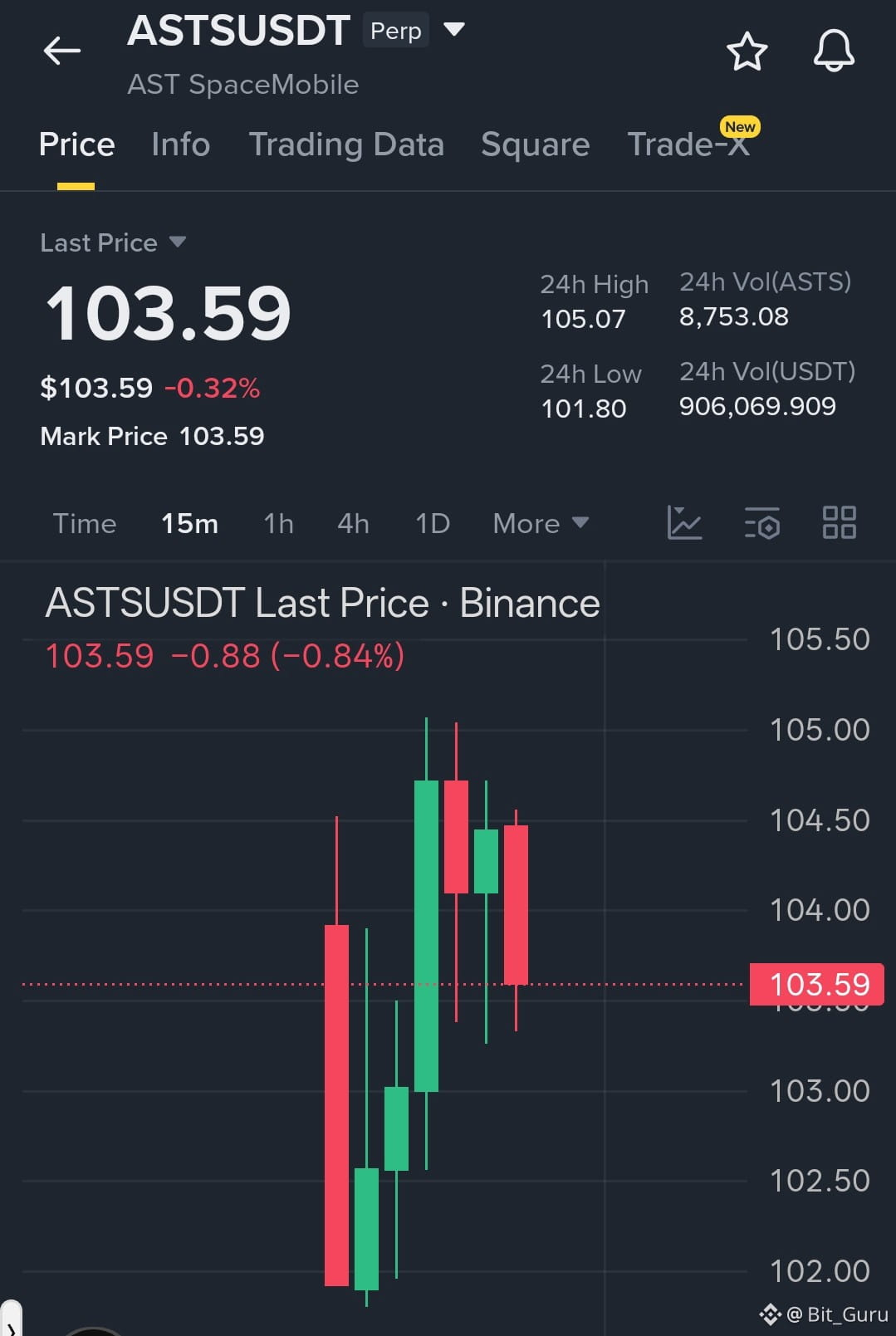
Task: Expand the ASTSUSDT Perp pair dropdown arrow
Action: point(454,30)
